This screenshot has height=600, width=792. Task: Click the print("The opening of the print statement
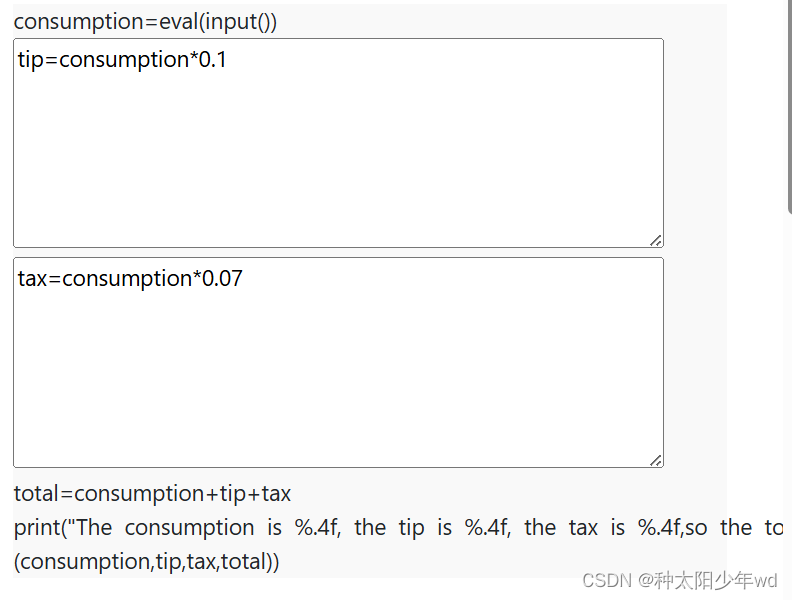point(63,528)
